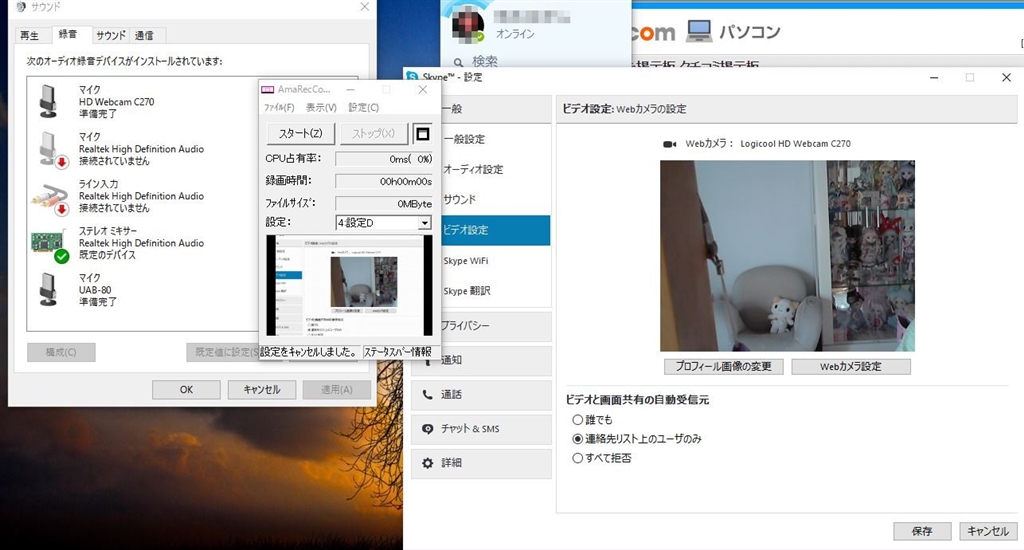Click the CPU占有率 value field
1024x550 pixels.
tap(383, 159)
